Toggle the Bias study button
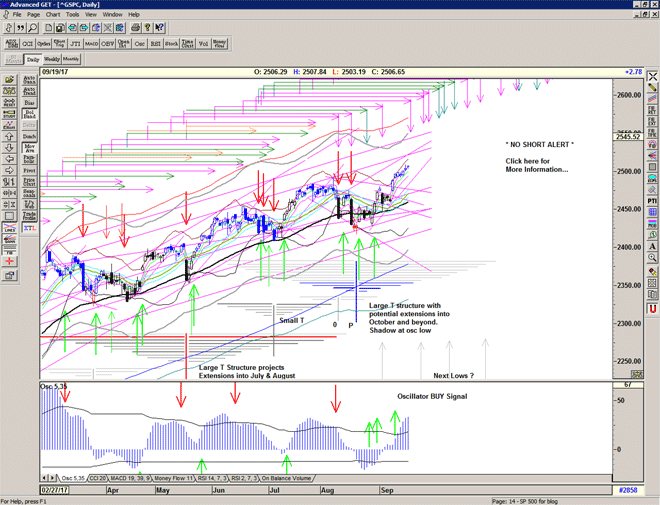 pyautogui.click(x=30, y=101)
